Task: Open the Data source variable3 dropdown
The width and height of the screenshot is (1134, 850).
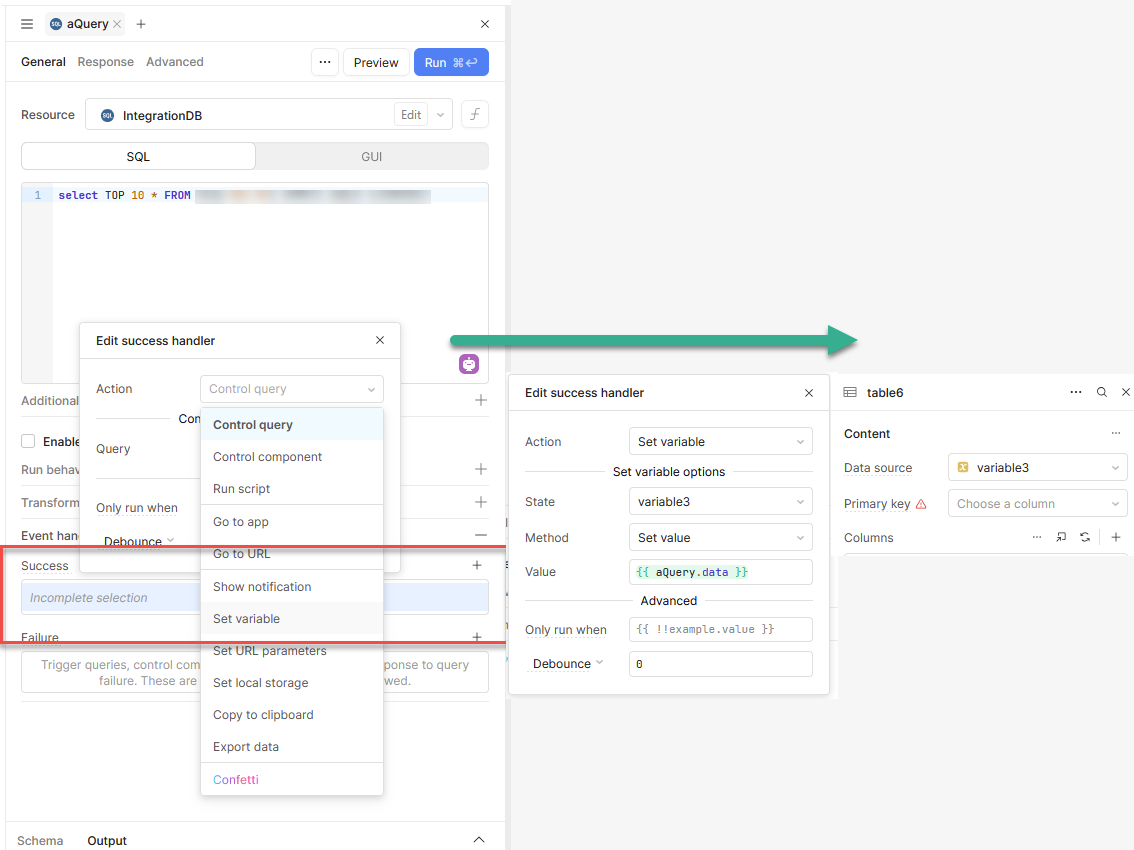Action: (1037, 467)
